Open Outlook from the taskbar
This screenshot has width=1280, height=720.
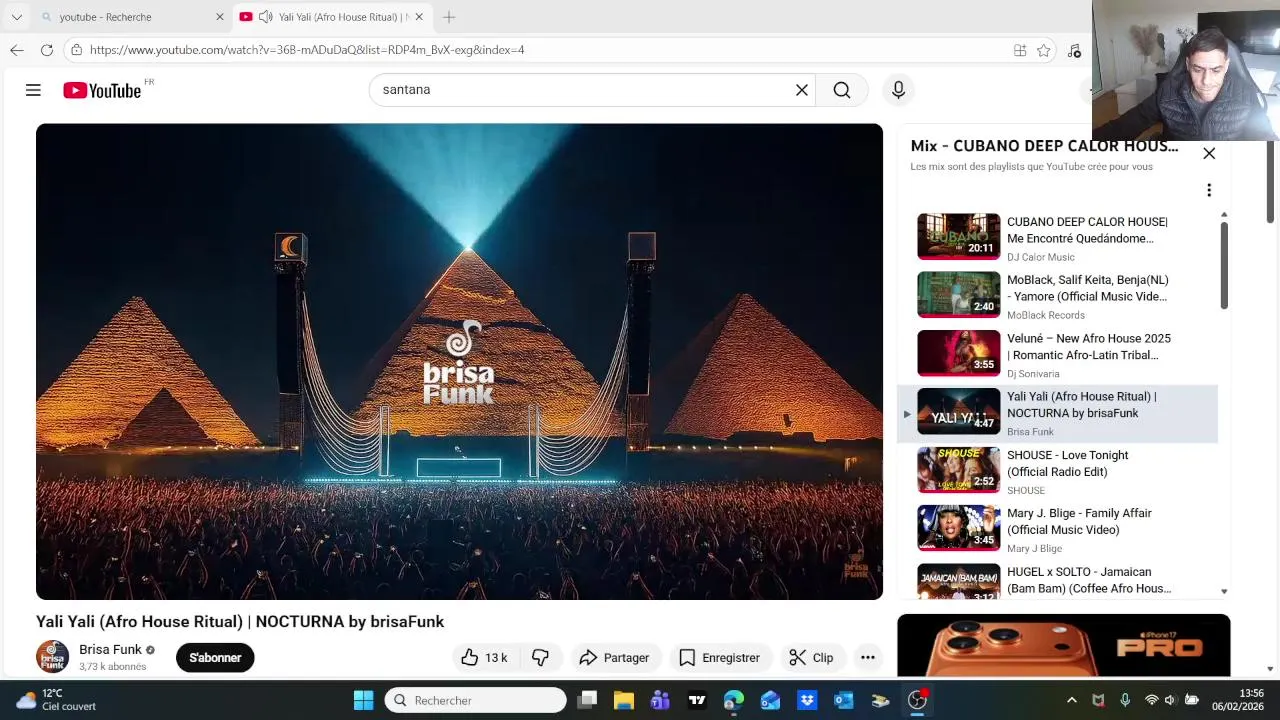(843, 700)
